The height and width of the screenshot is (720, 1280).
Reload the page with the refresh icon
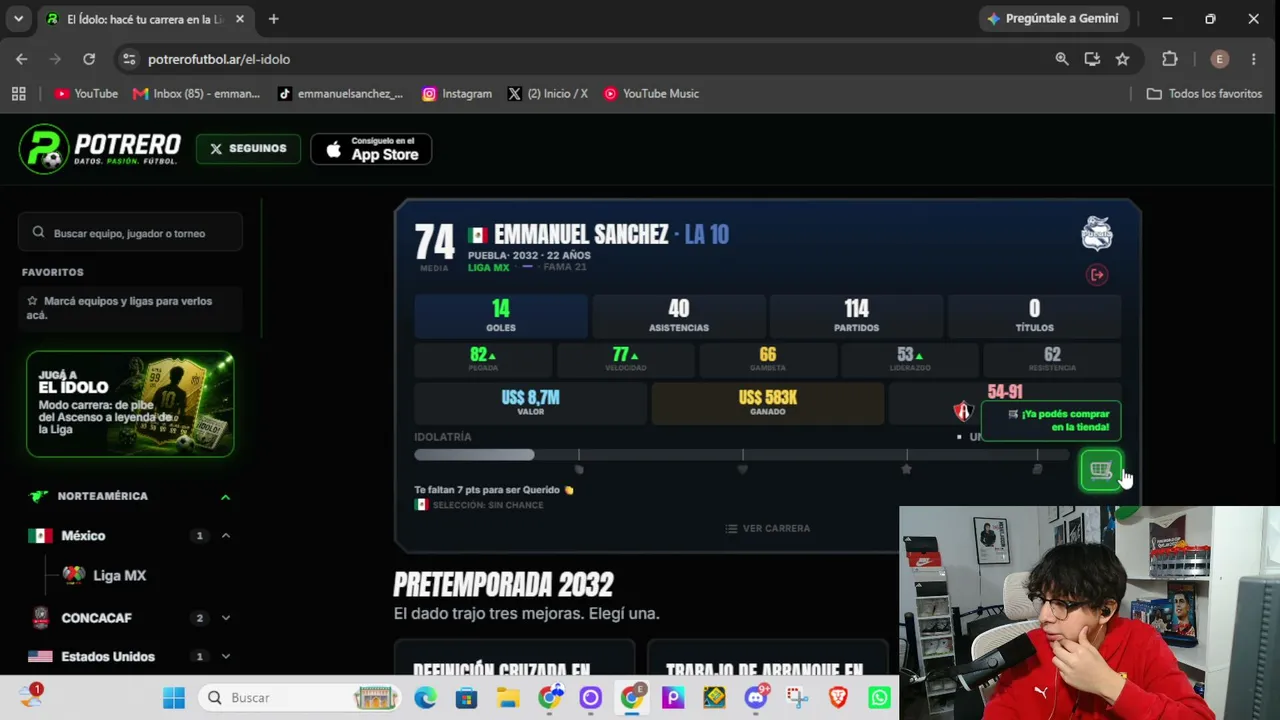click(x=89, y=59)
